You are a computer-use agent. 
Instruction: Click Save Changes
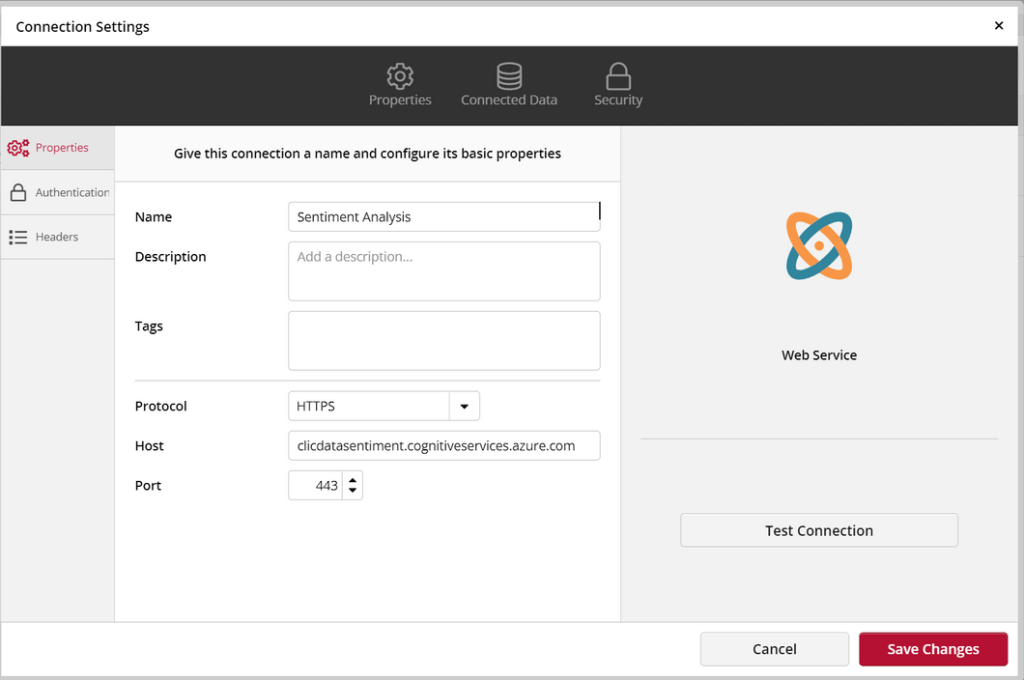(933, 649)
